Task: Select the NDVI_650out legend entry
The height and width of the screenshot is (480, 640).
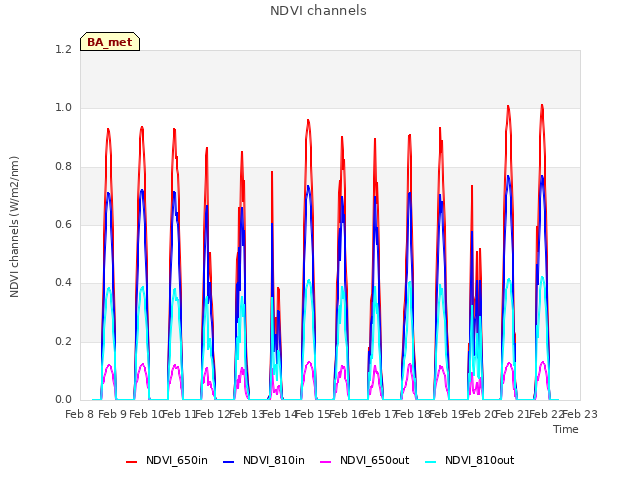Action: click(364, 460)
